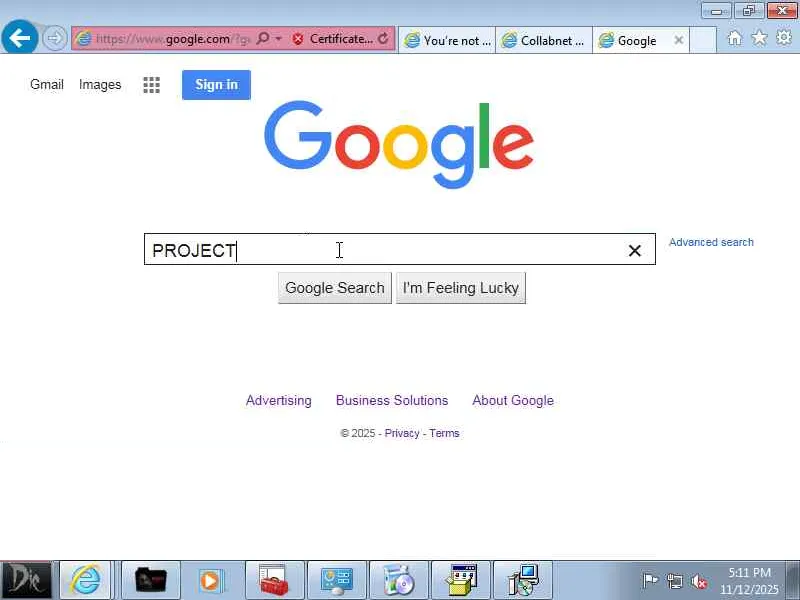Open Advanced search link
The height and width of the screenshot is (600, 800).
[711, 242]
